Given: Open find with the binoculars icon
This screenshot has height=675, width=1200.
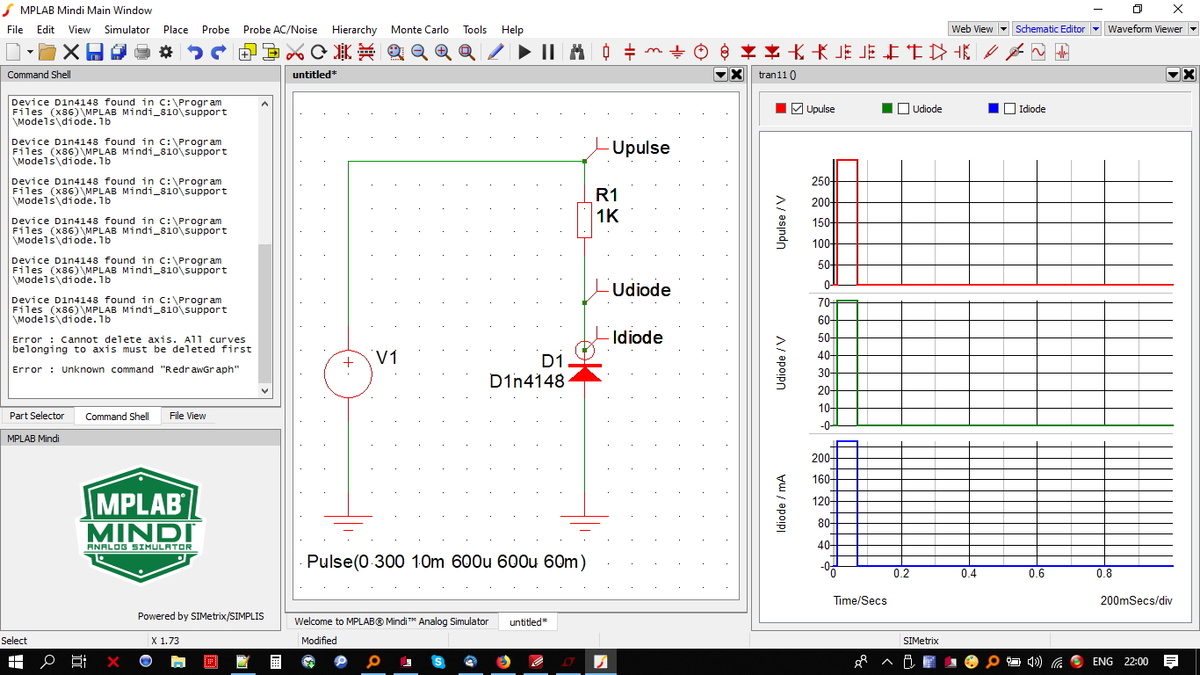Looking at the screenshot, I should click(577, 52).
